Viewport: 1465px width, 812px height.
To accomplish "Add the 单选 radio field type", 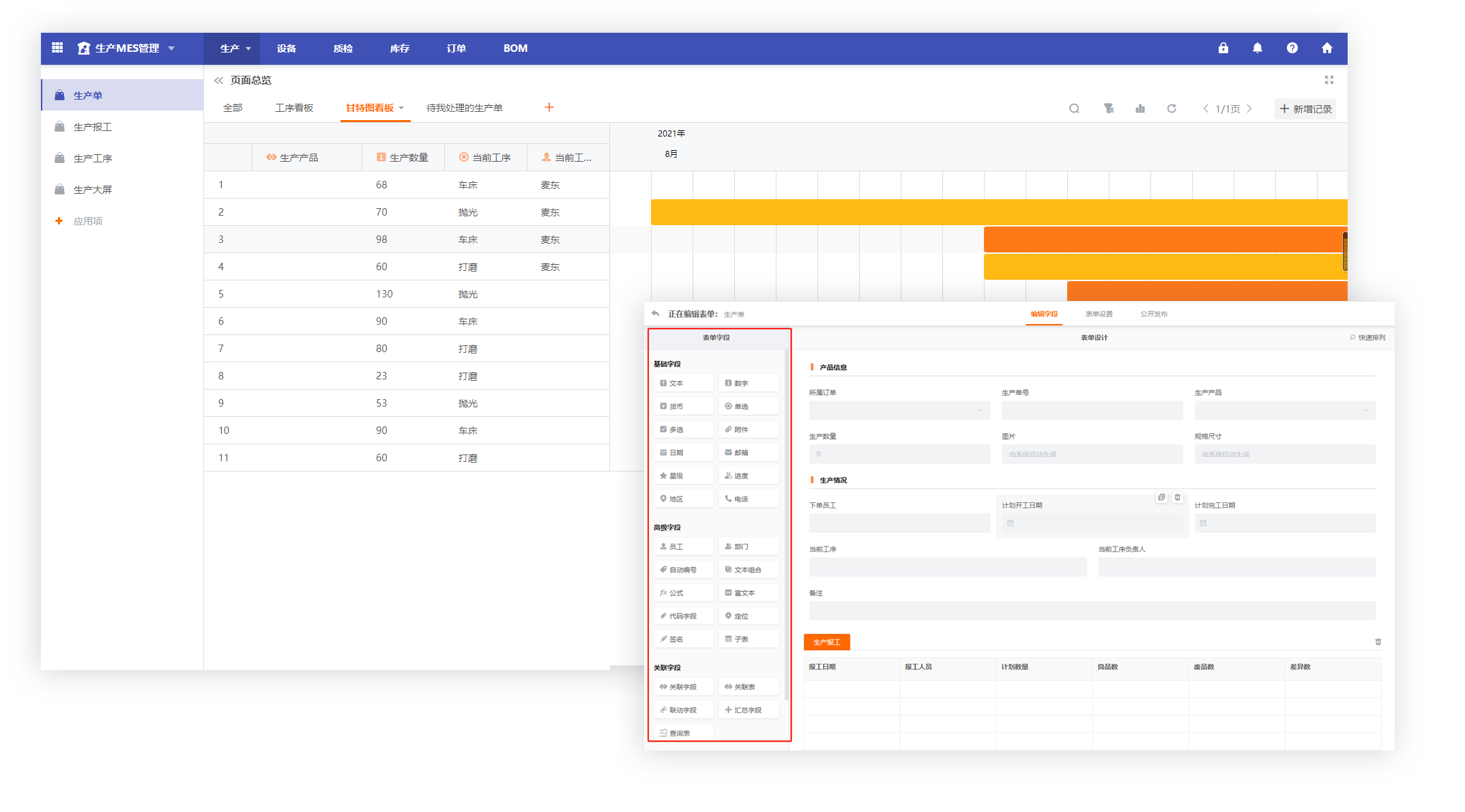I will [748, 406].
